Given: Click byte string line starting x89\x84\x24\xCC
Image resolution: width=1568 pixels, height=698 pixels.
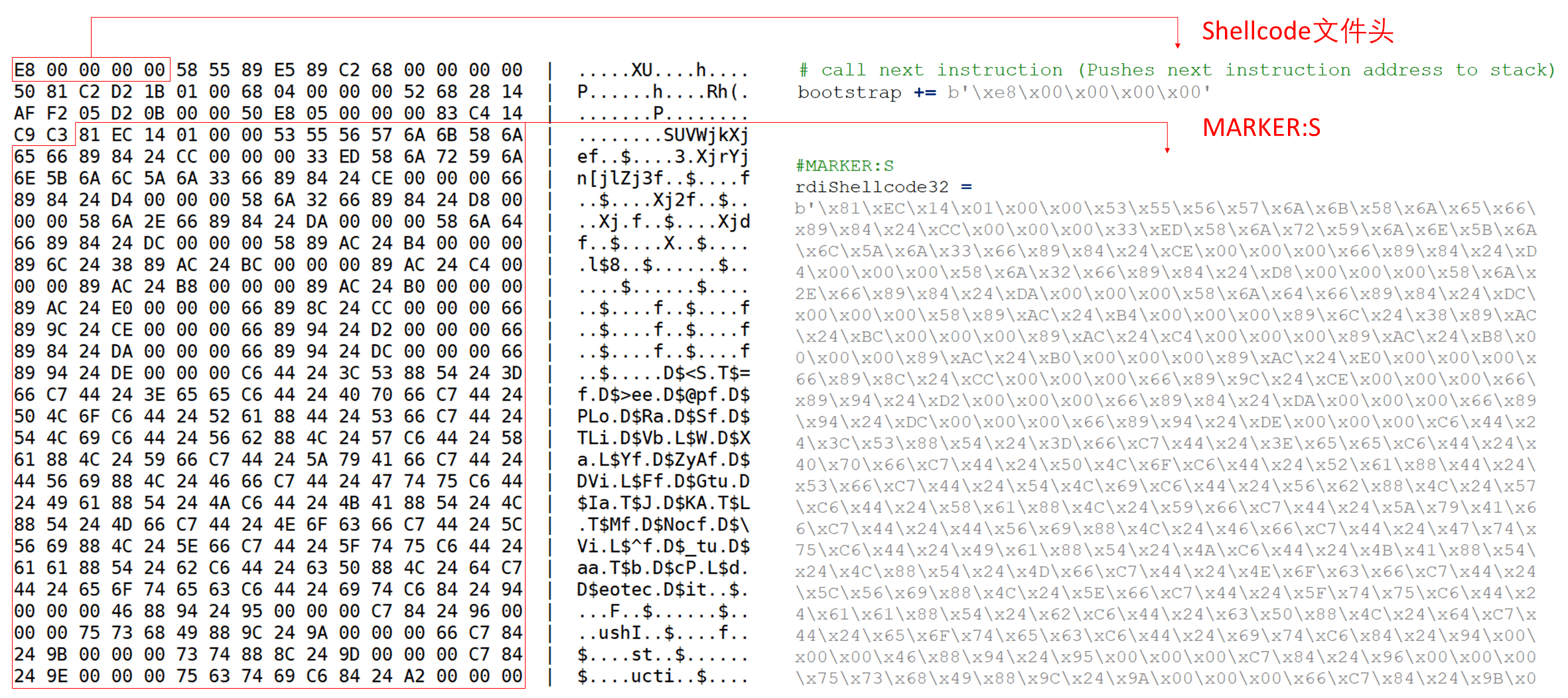Looking at the screenshot, I should click(1165, 230).
